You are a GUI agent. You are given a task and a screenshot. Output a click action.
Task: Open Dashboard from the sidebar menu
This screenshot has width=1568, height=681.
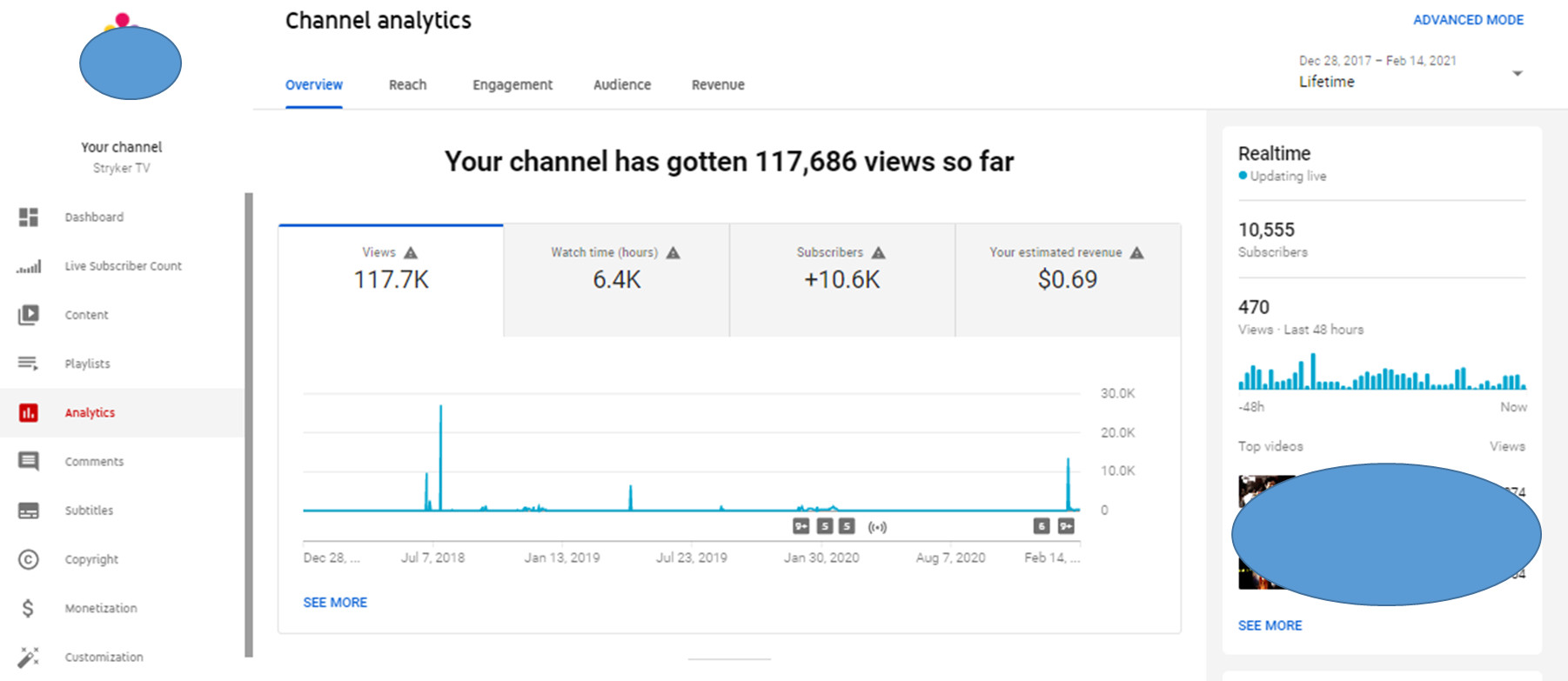click(x=94, y=217)
